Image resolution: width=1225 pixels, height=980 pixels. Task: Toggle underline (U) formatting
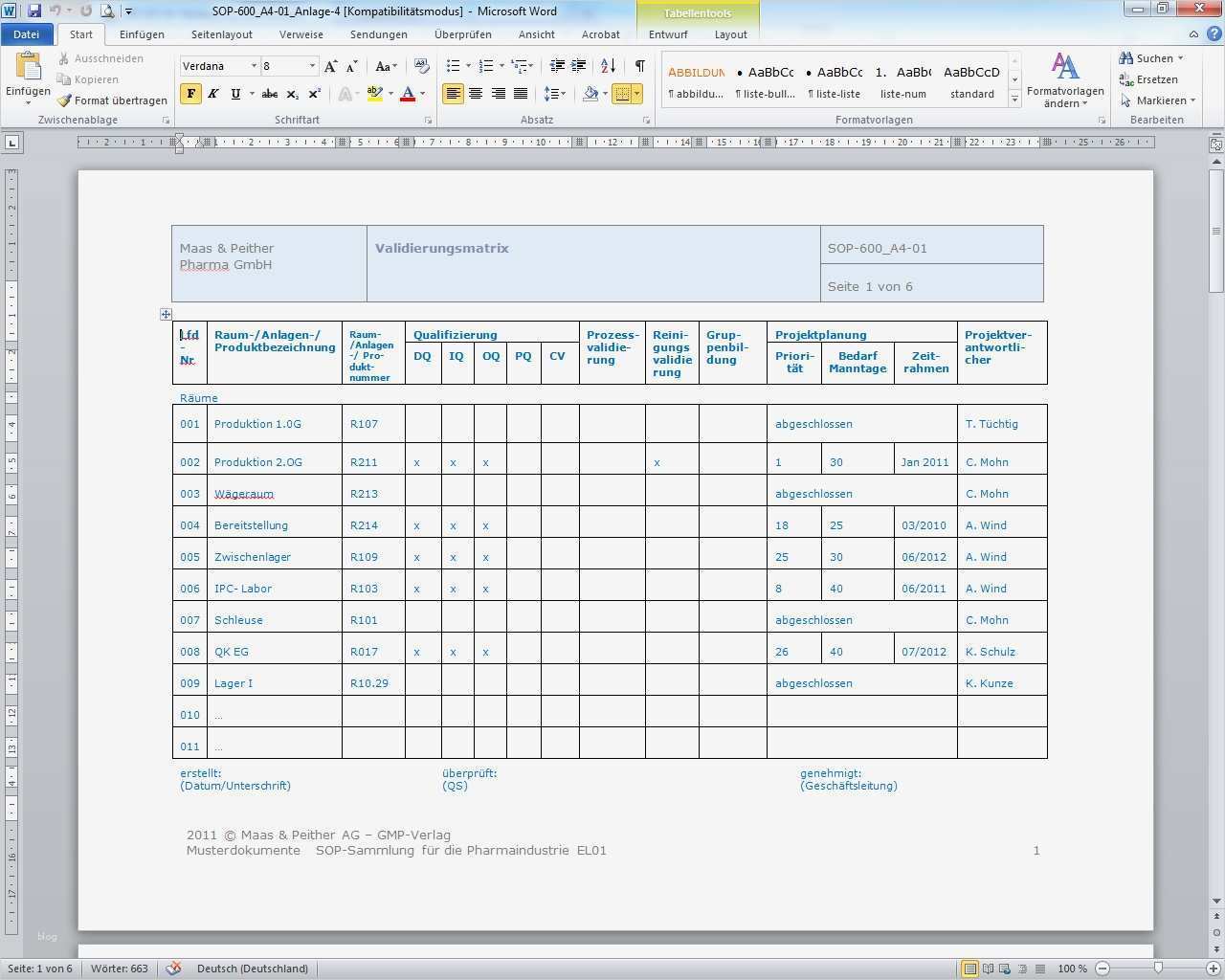tap(235, 94)
